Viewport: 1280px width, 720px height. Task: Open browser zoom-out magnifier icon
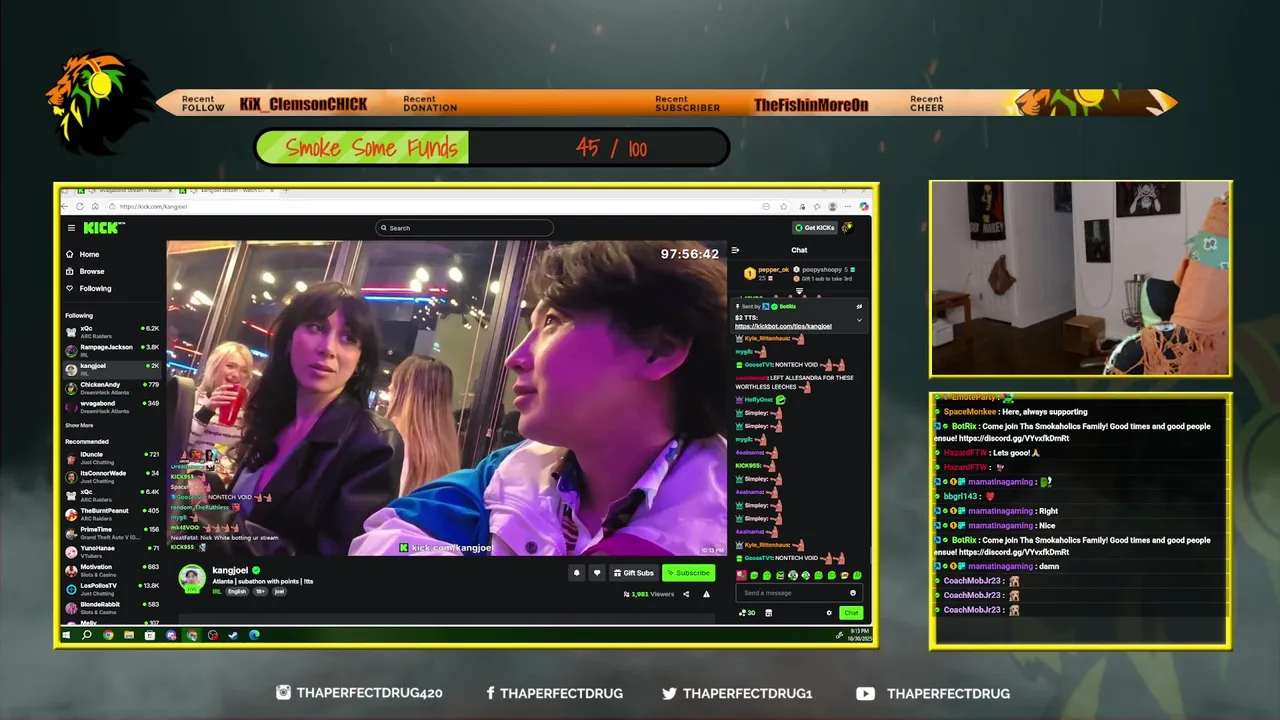(766, 206)
